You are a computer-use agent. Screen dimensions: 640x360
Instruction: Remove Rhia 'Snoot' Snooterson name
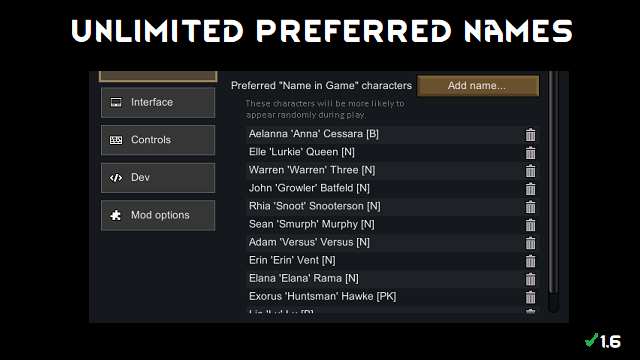(530, 207)
